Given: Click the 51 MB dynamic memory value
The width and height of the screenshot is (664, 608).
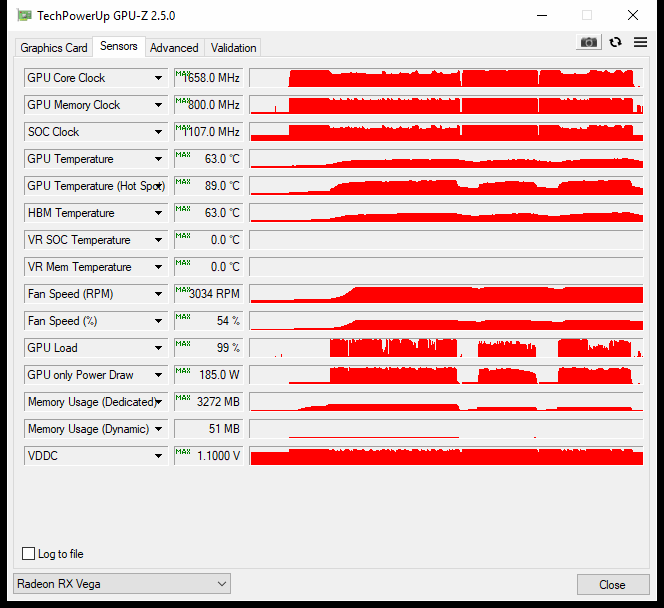Looking at the screenshot, I should 209,429.
